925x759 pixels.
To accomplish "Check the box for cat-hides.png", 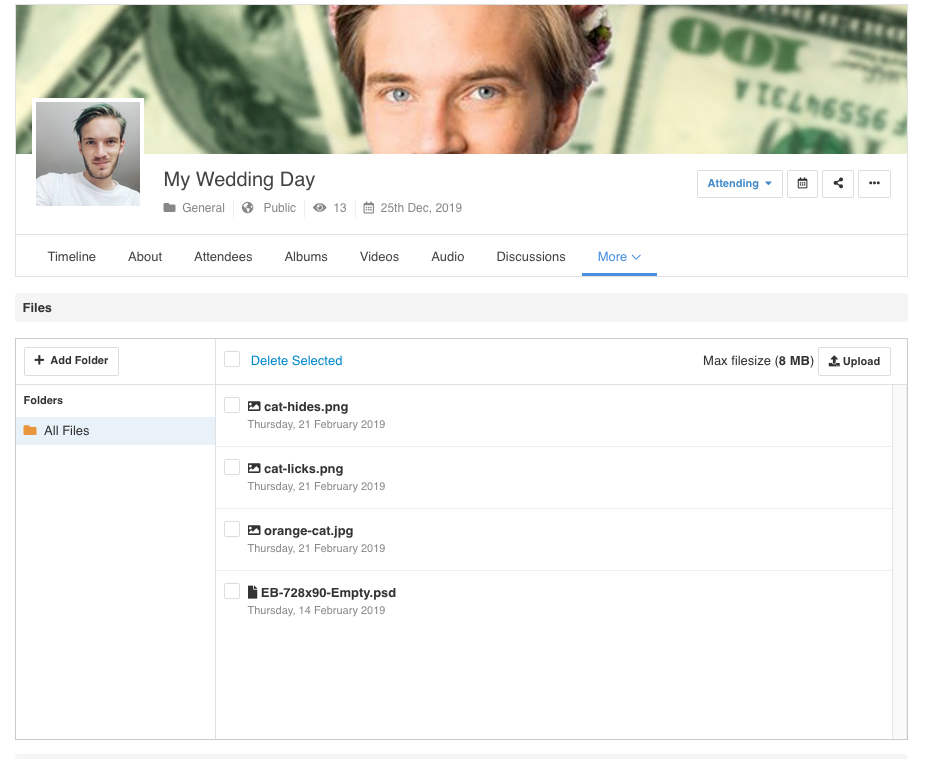I will coord(232,405).
